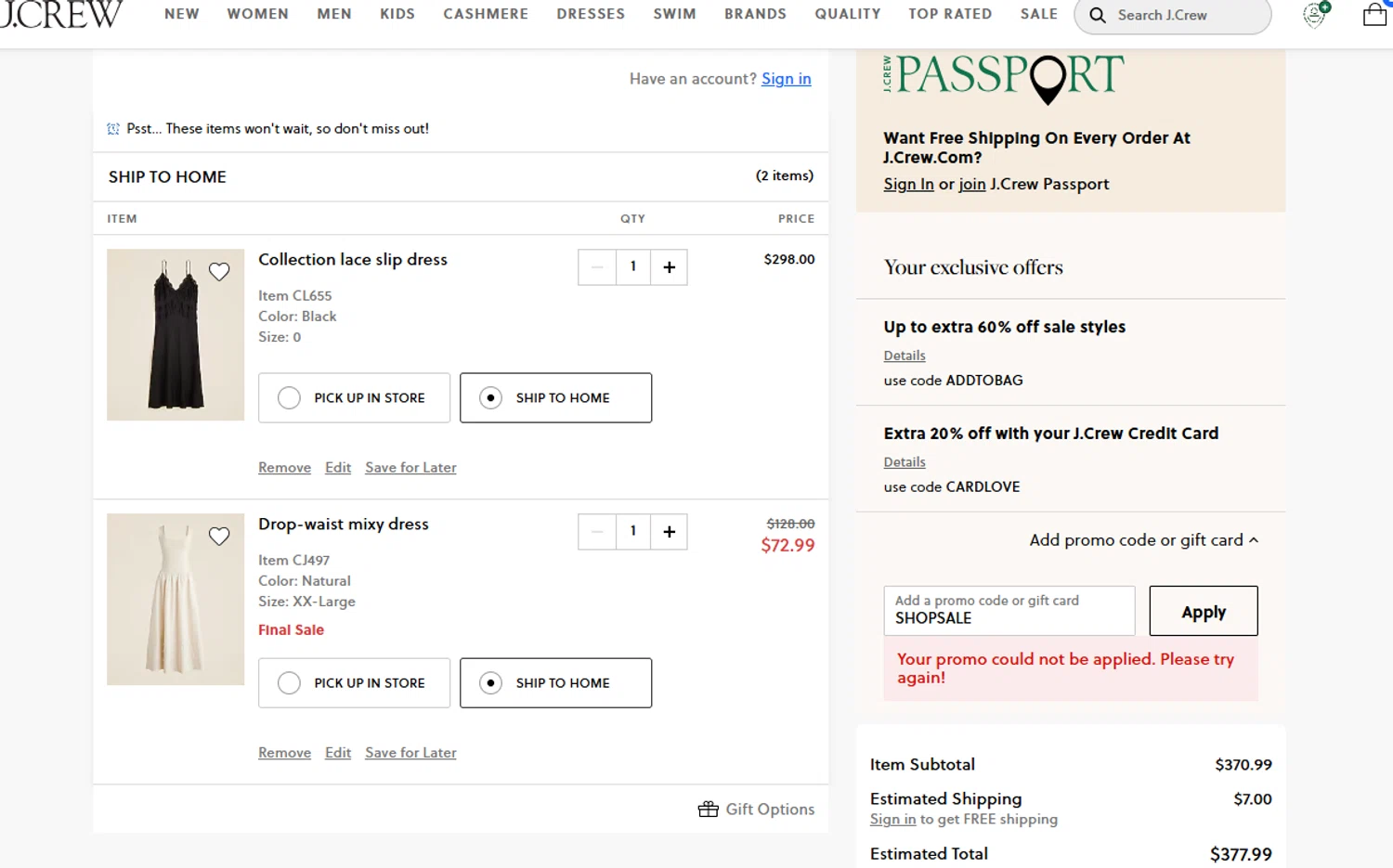Click Sign in next to Have an account
1393x868 pixels.
tap(787, 79)
